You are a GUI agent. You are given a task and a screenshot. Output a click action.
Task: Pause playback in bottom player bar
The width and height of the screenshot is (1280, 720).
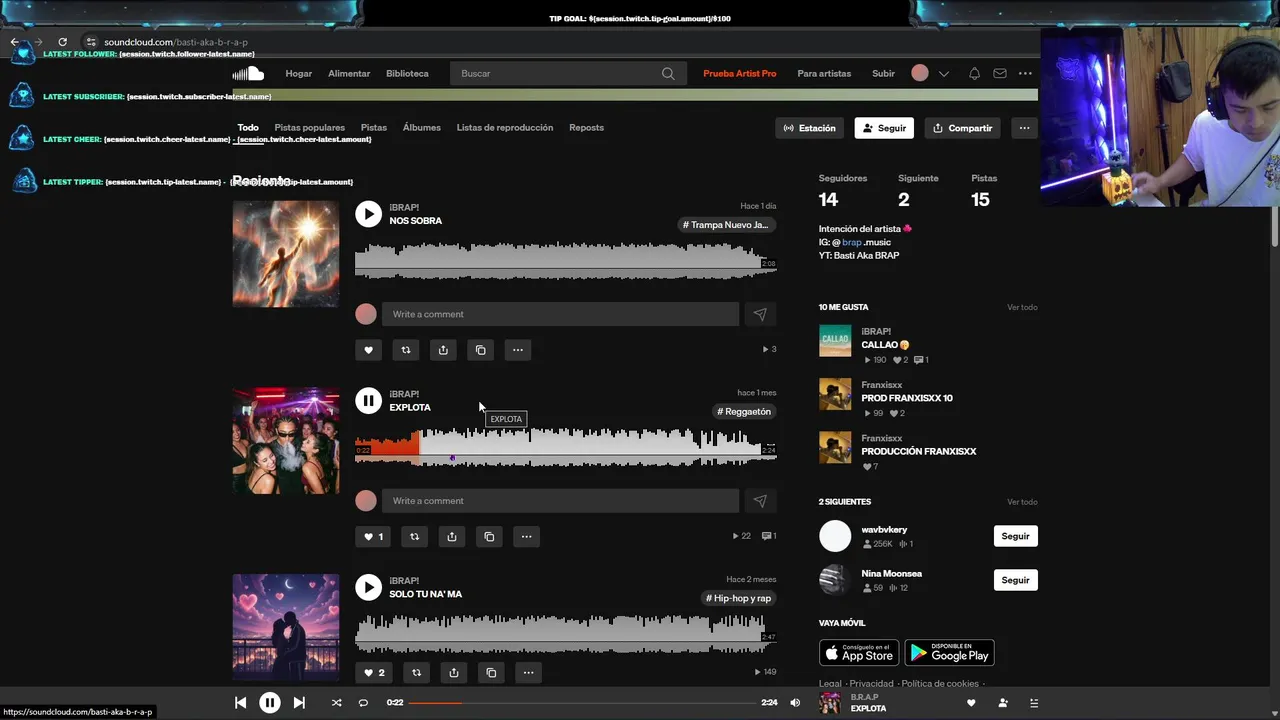[270, 703]
